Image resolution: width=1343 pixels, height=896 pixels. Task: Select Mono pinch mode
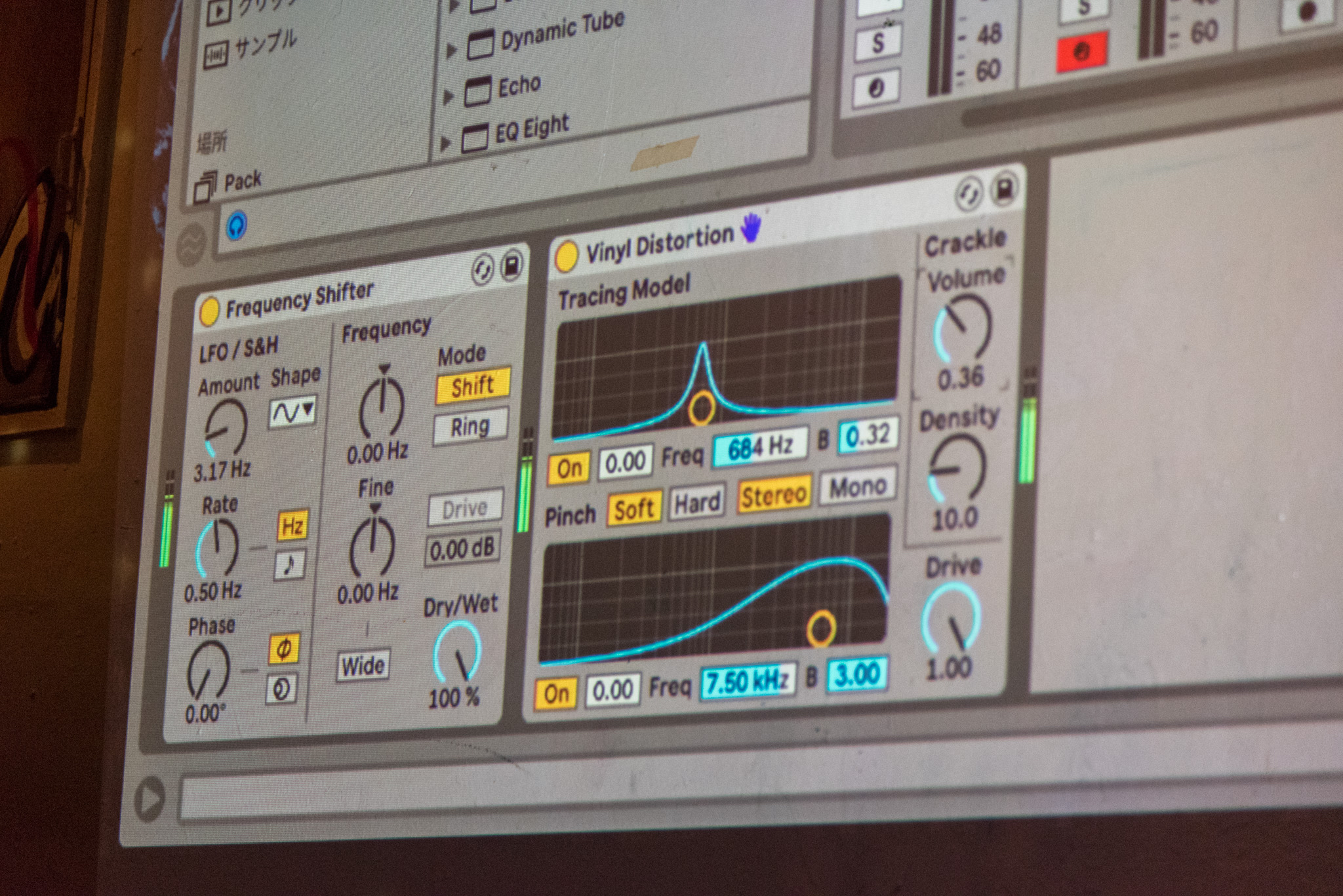tap(857, 486)
